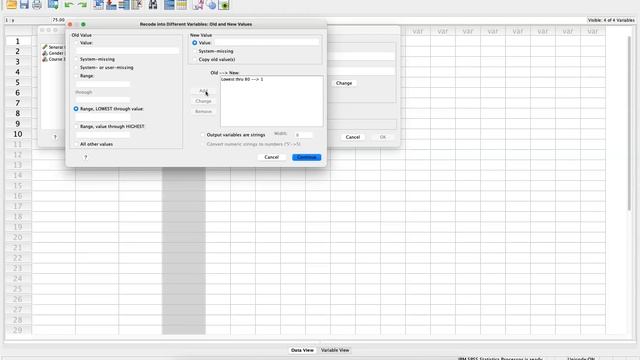The width and height of the screenshot is (640, 360).
Task: Select the Old Value 'Value' radio button
Action: click(x=76, y=43)
